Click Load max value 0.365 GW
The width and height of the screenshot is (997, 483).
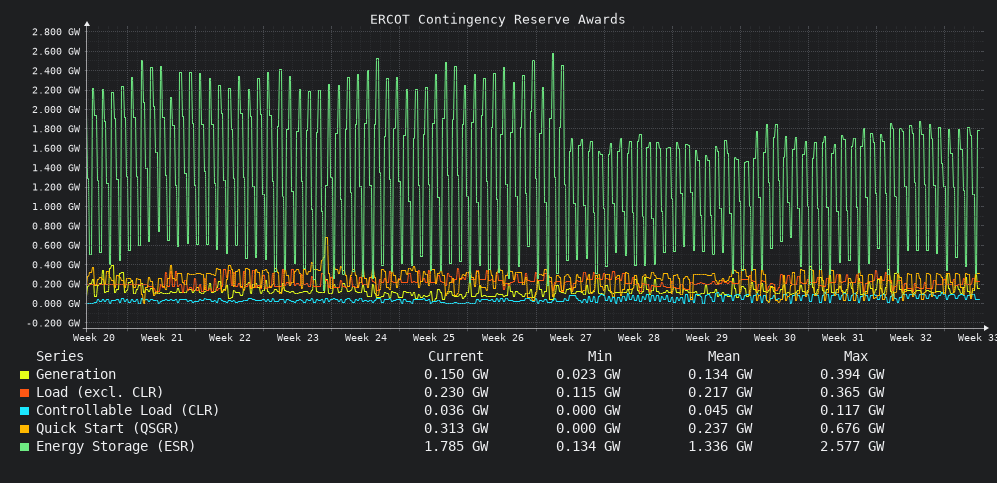[852, 393]
